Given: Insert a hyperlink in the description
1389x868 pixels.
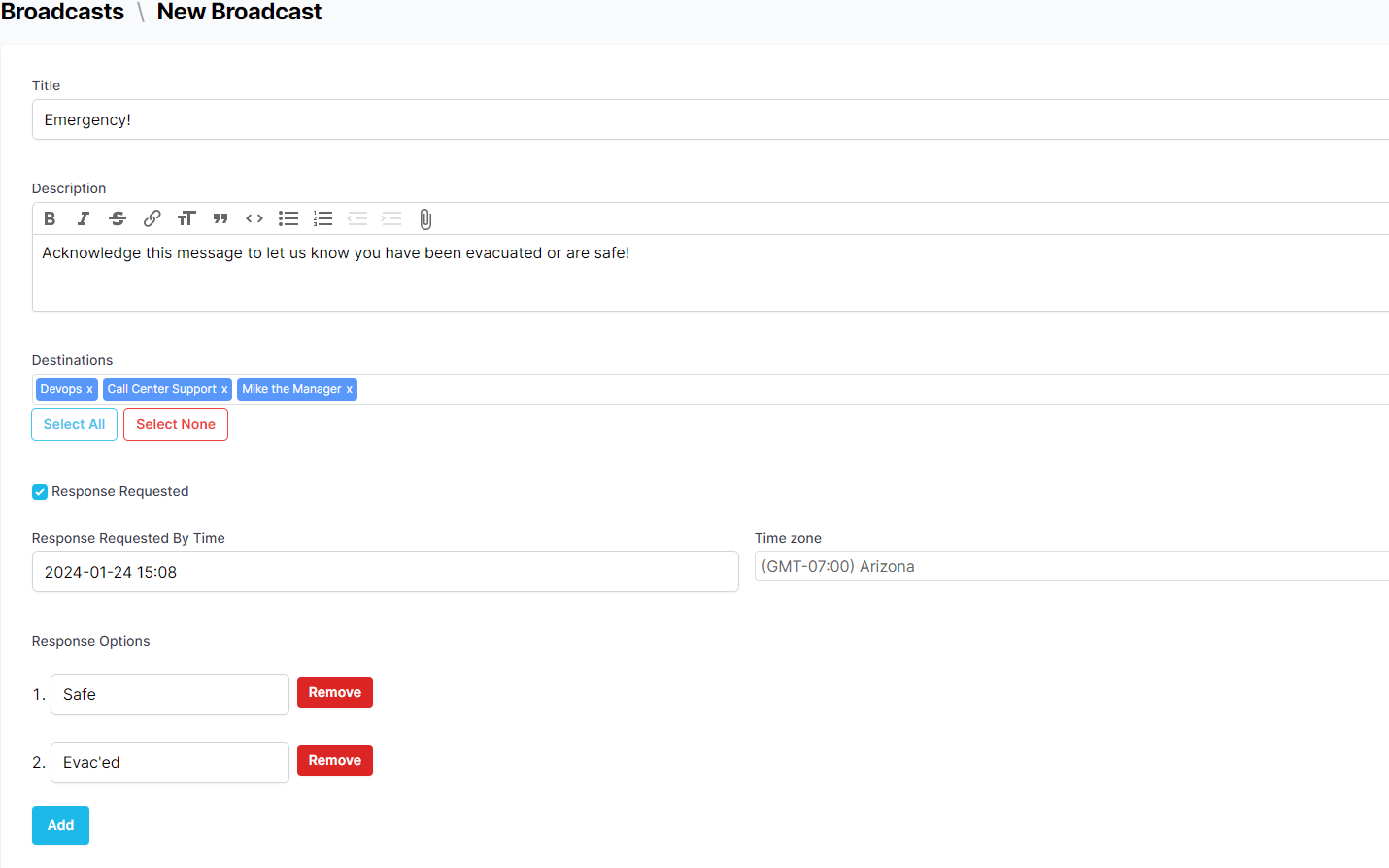Looking at the screenshot, I should click(x=152, y=217).
